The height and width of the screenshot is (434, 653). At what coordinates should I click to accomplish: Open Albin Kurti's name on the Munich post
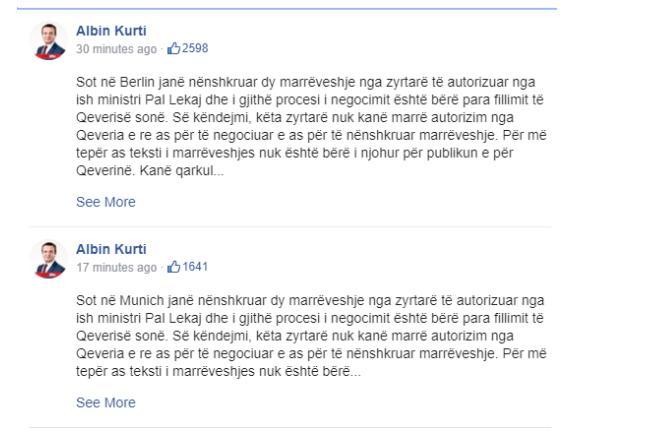click(x=110, y=250)
